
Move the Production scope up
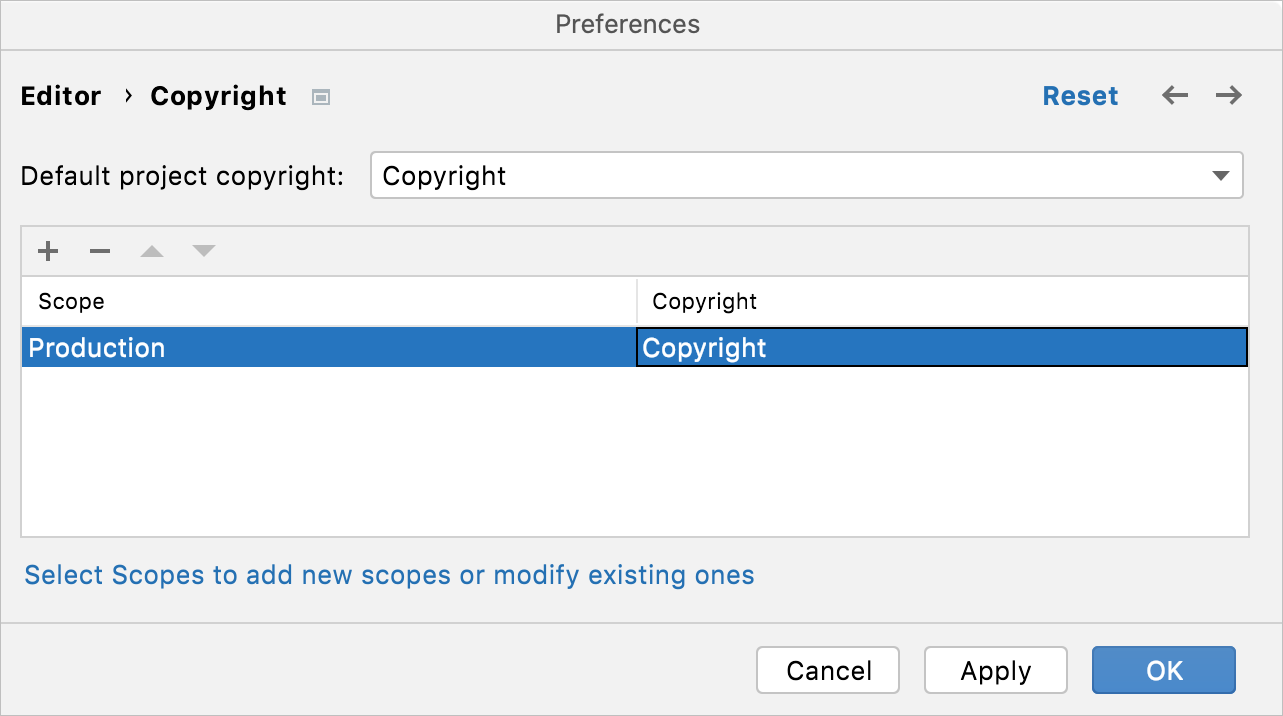pos(151,251)
